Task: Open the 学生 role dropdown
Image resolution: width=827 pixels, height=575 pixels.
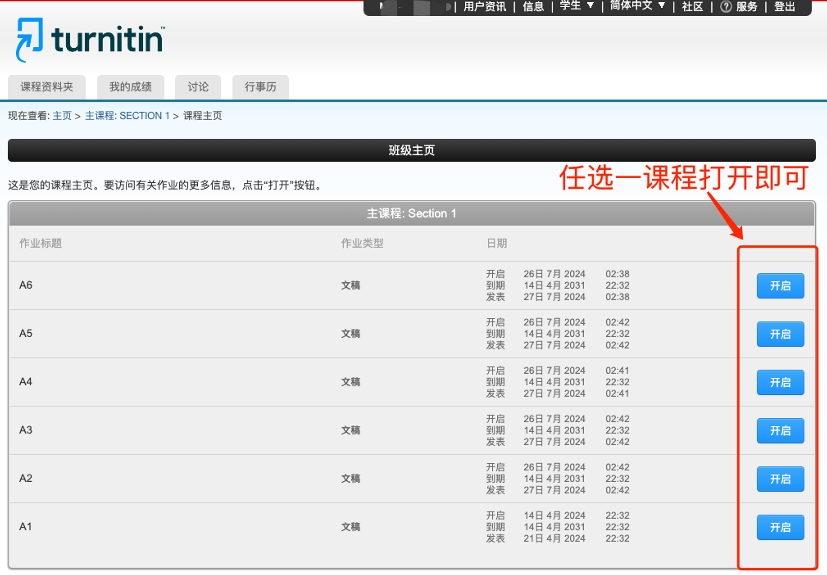Action: point(576,6)
